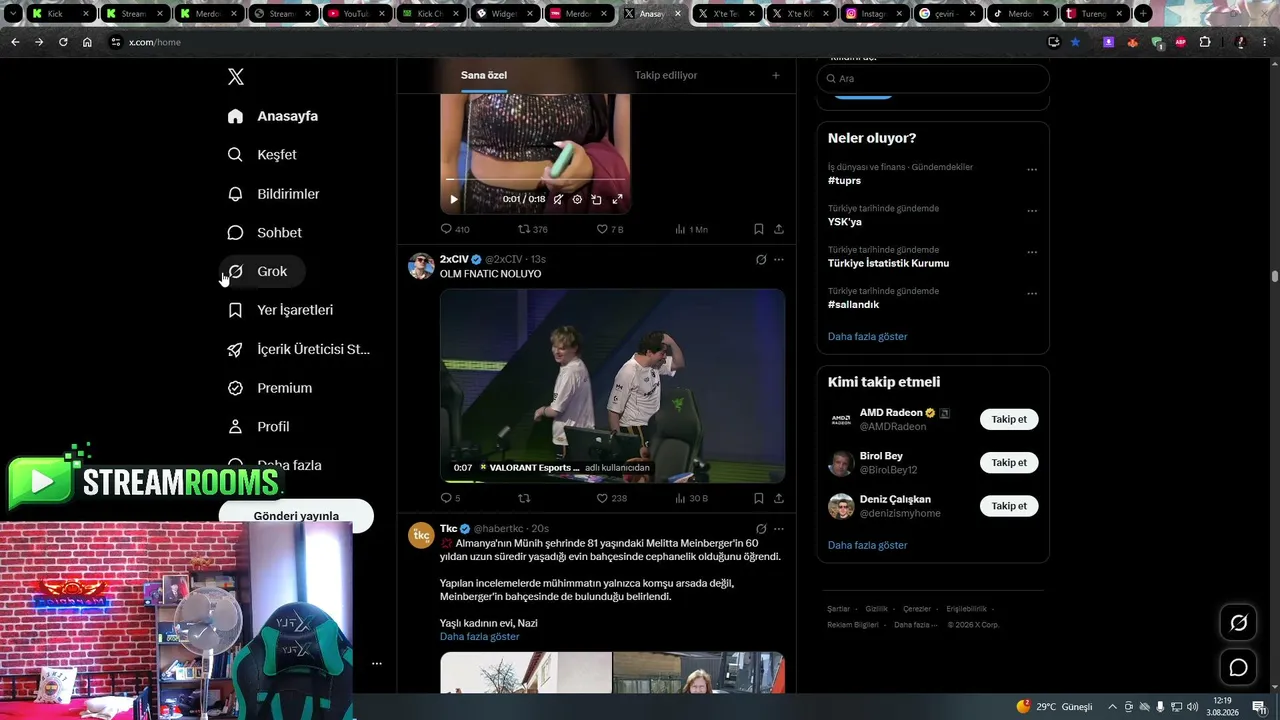This screenshot has width=1280, height=720.
Task: Switch to Sana özel tab
Action: click(484, 75)
